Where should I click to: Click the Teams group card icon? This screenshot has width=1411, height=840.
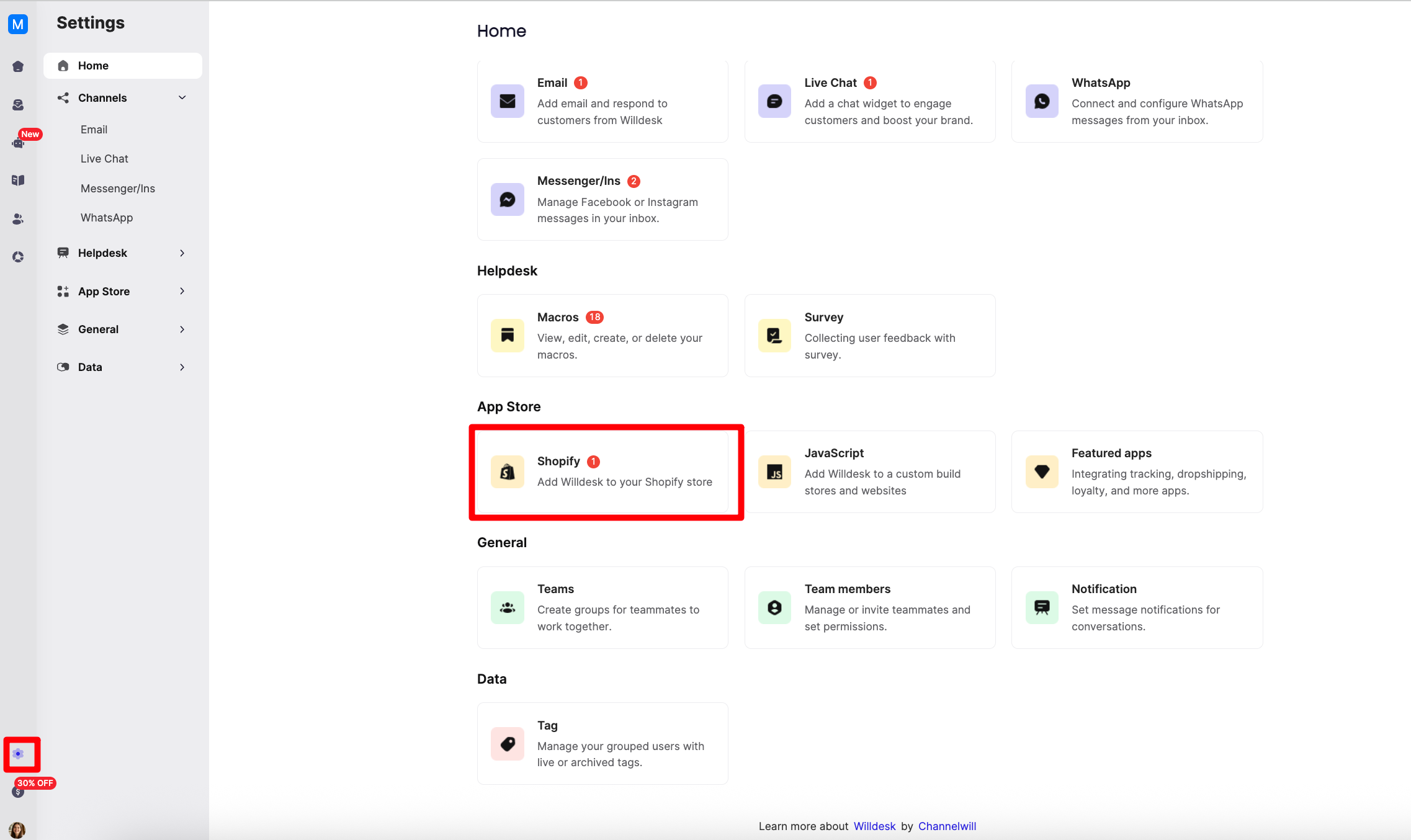(x=508, y=608)
